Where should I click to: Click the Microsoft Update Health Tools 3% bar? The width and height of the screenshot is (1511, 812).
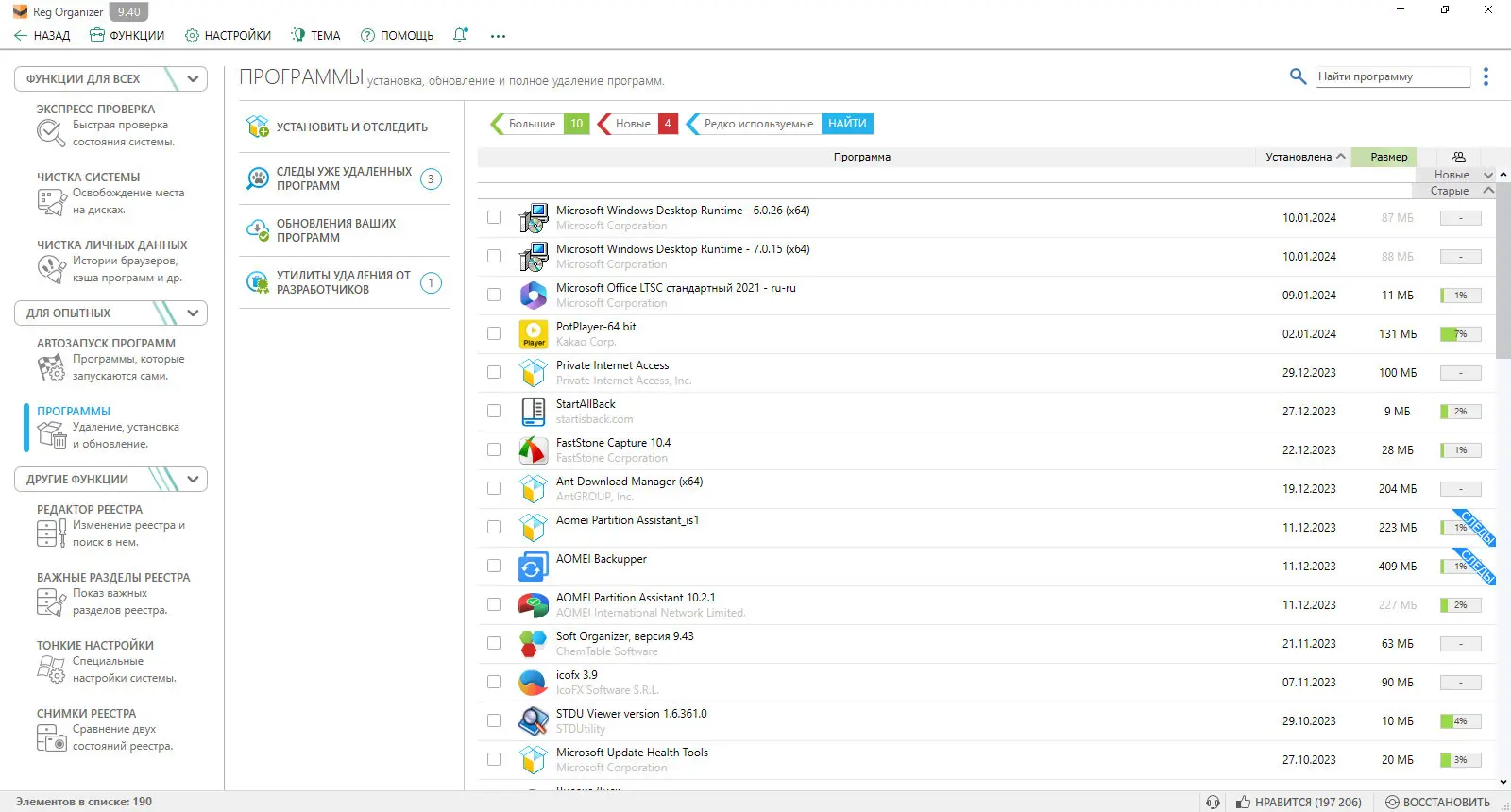point(1460,760)
